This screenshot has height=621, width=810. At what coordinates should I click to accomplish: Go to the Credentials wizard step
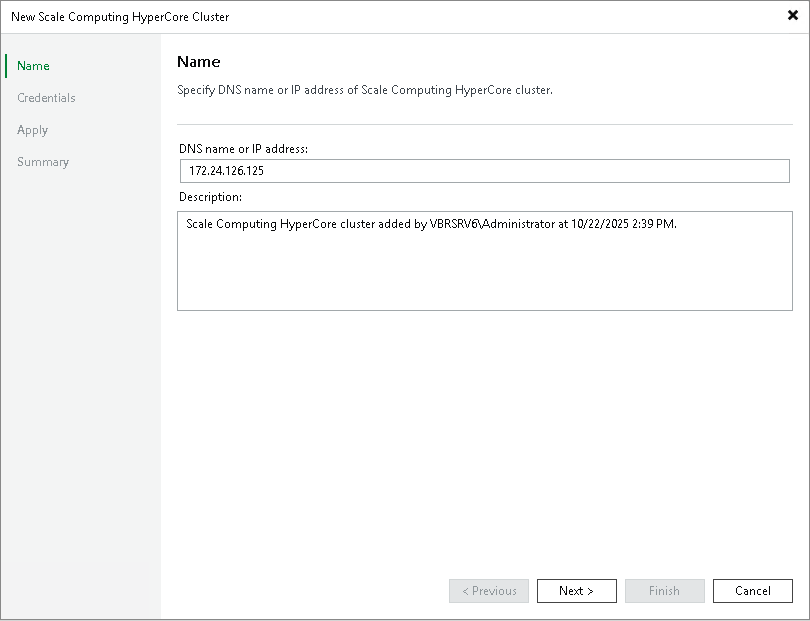(46, 98)
